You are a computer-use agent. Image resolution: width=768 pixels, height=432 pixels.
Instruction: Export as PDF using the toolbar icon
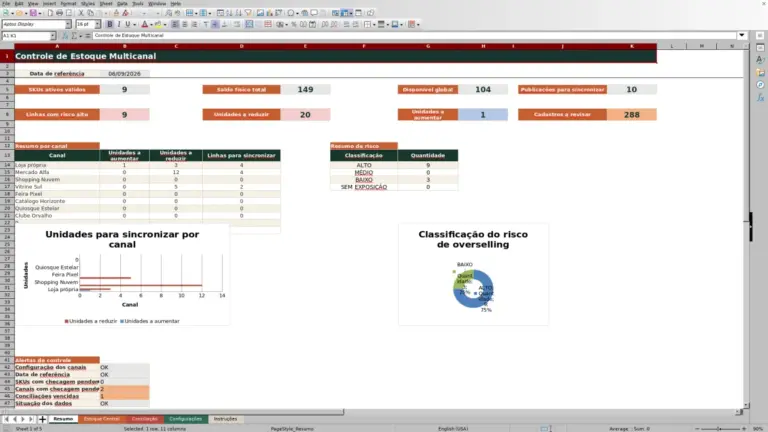50,13
